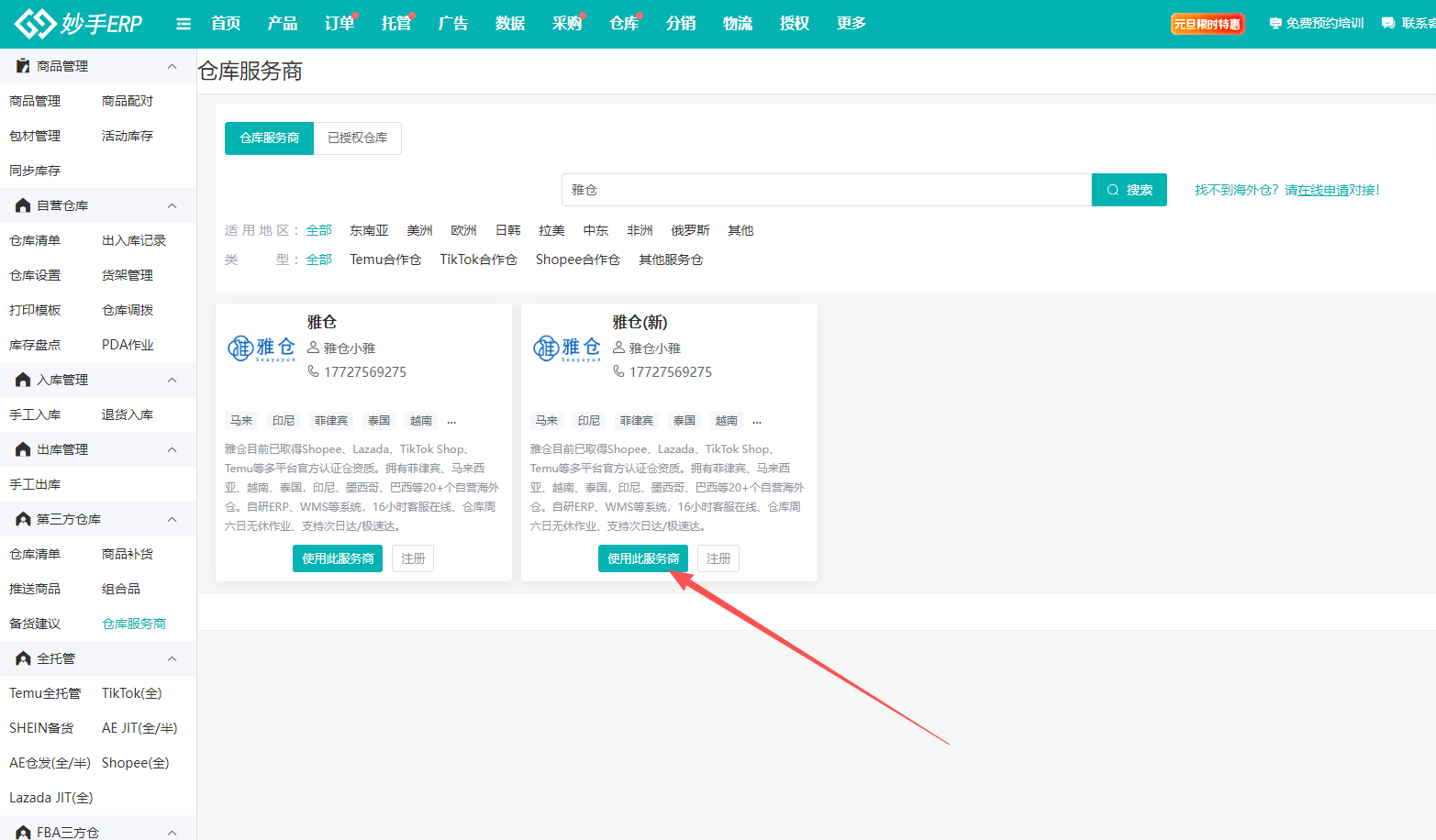Filter type by Shopee合作仓

pos(578,260)
